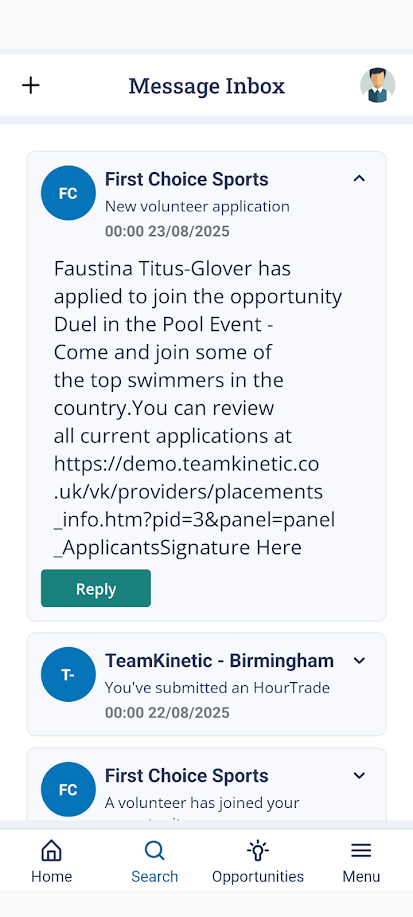The width and height of the screenshot is (413, 917).
Task: Open the hamburger Menu icon
Action: pyautogui.click(x=361, y=850)
